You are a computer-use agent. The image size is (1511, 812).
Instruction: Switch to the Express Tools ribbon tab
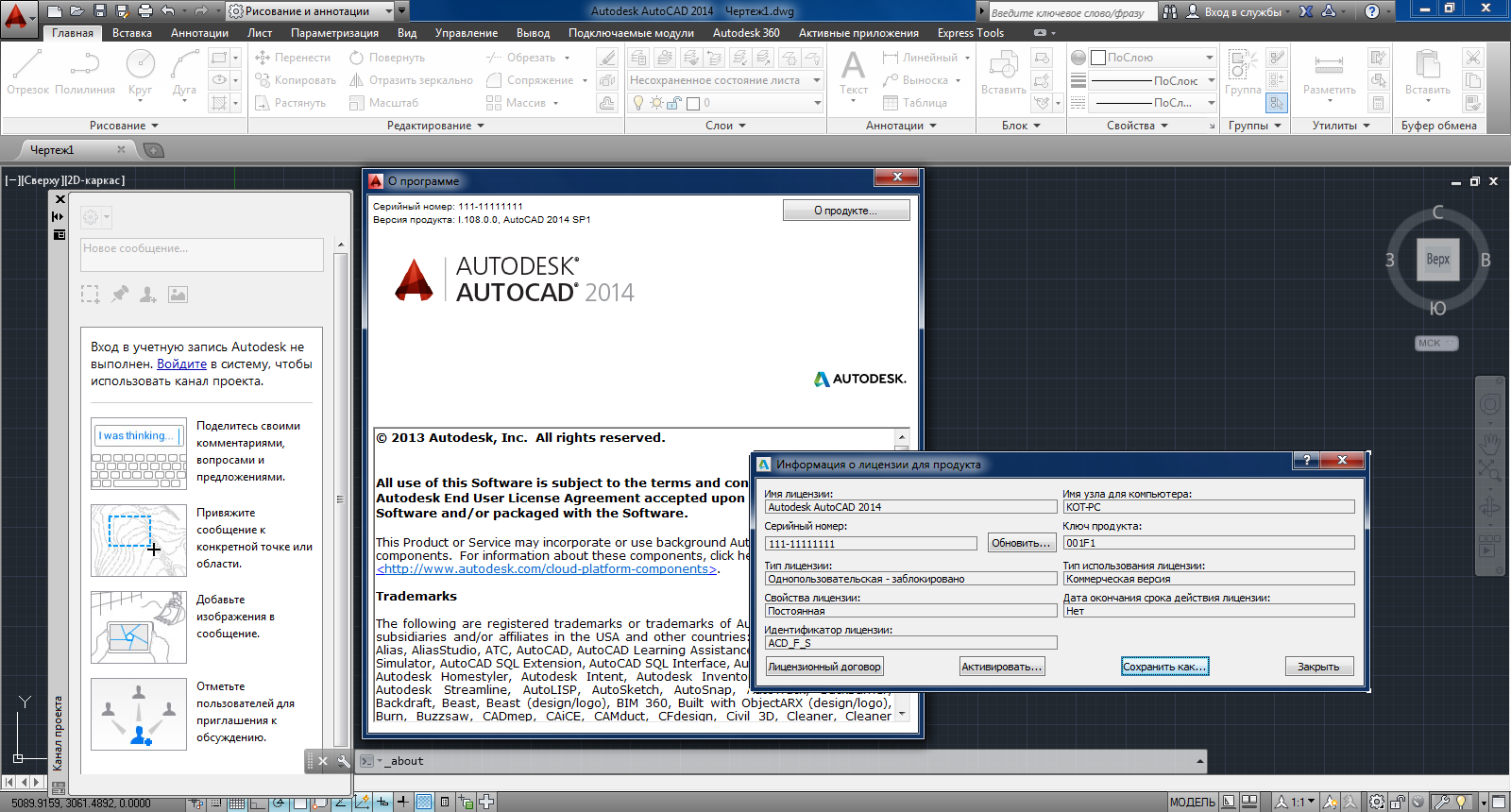pos(970,33)
